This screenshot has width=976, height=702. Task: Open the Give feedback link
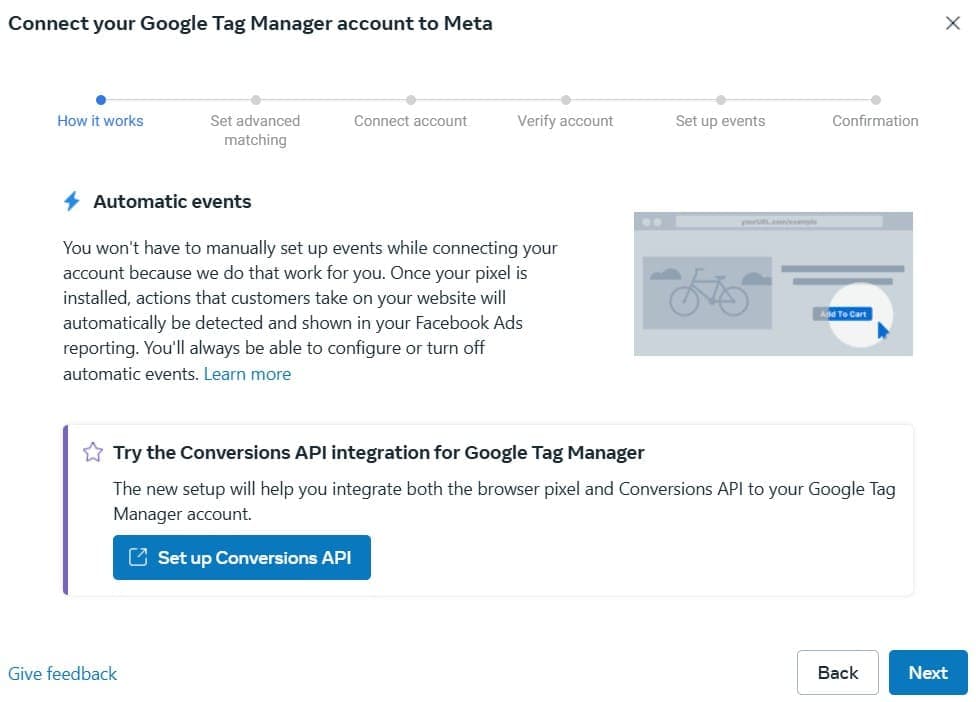coord(62,674)
